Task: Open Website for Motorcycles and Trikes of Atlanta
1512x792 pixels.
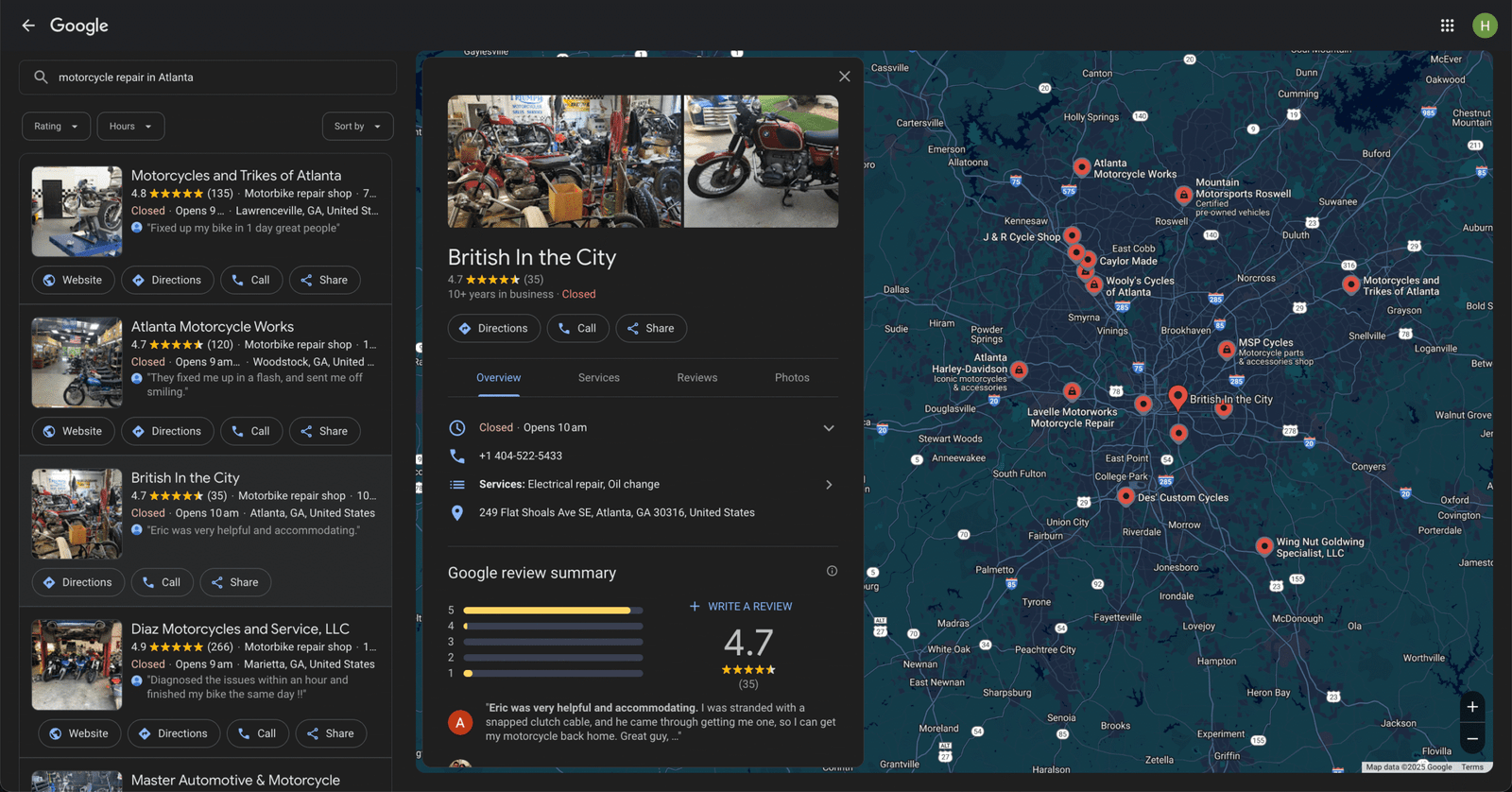Action: tap(73, 280)
